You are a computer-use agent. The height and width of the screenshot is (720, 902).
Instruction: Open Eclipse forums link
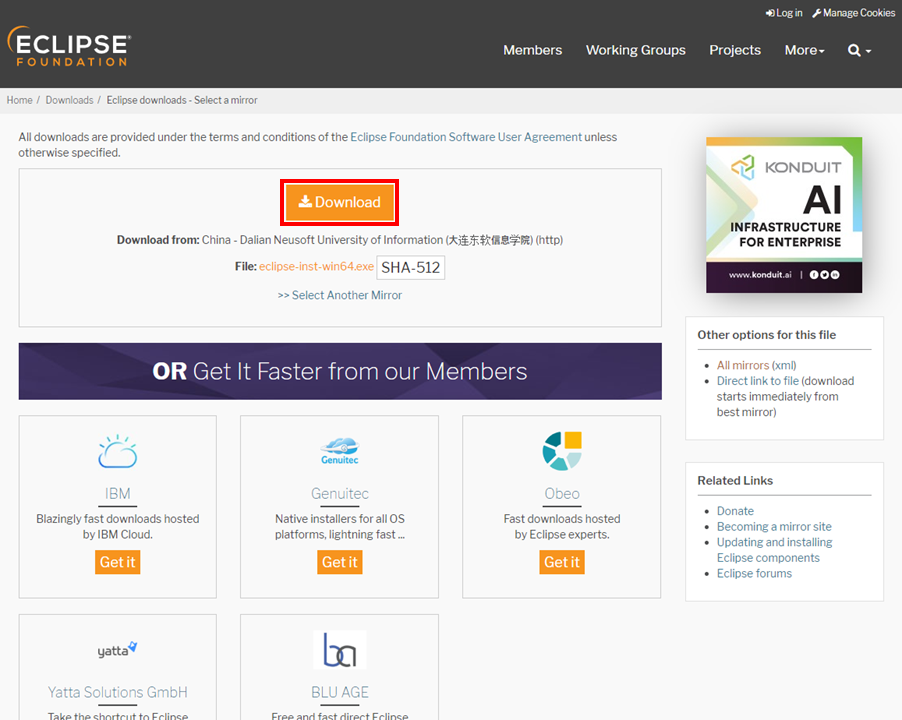(754, 573)
